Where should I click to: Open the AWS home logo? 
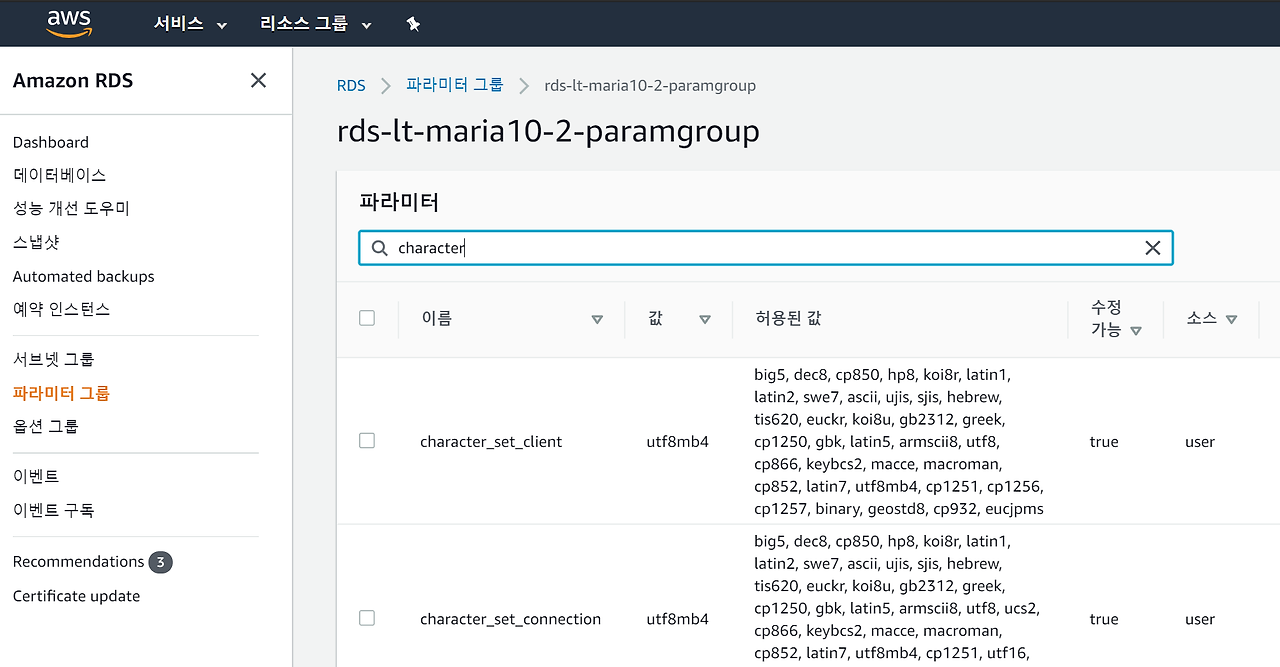click(x=69, y=23)
